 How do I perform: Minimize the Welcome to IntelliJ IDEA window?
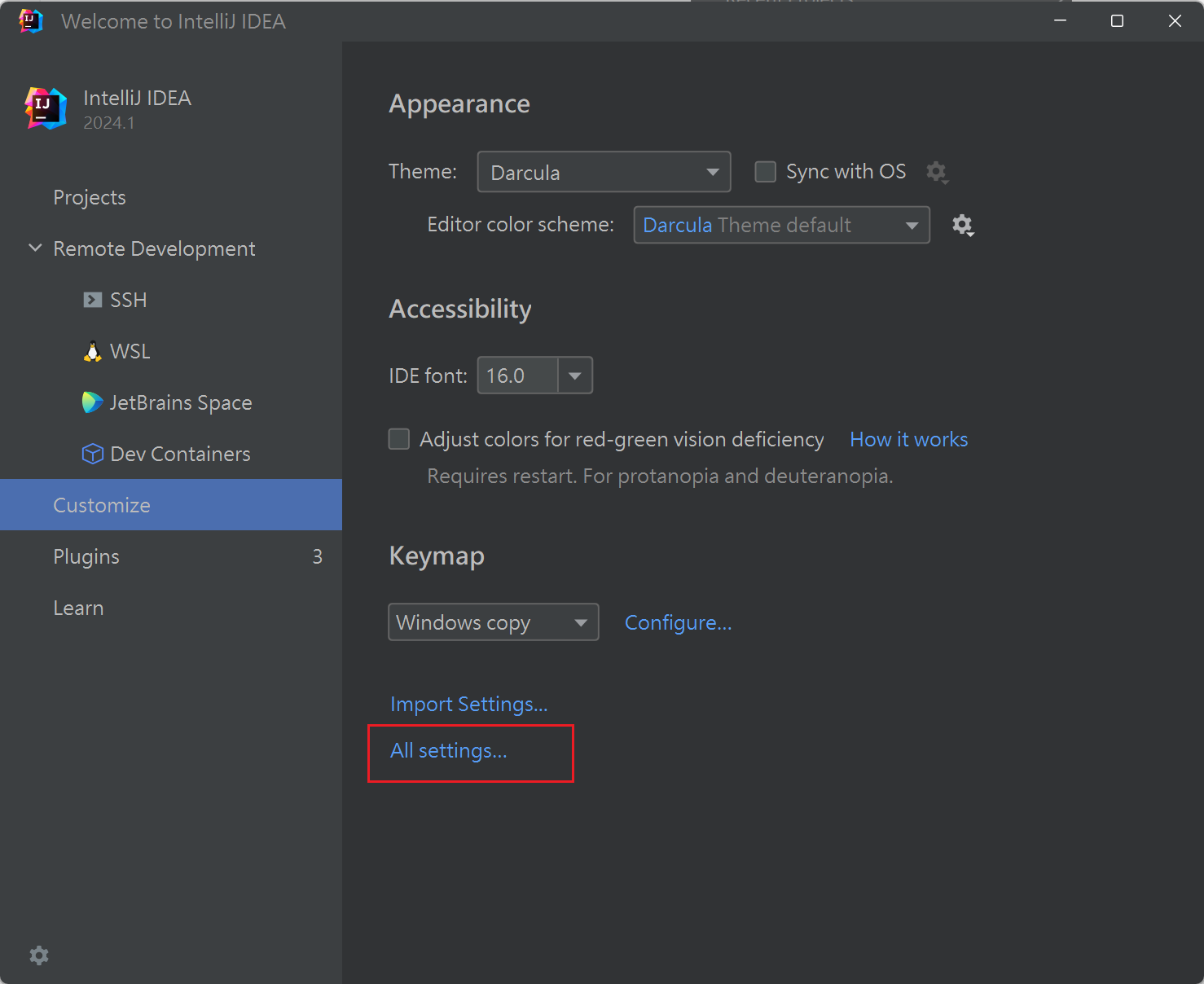pos(1060,21)
